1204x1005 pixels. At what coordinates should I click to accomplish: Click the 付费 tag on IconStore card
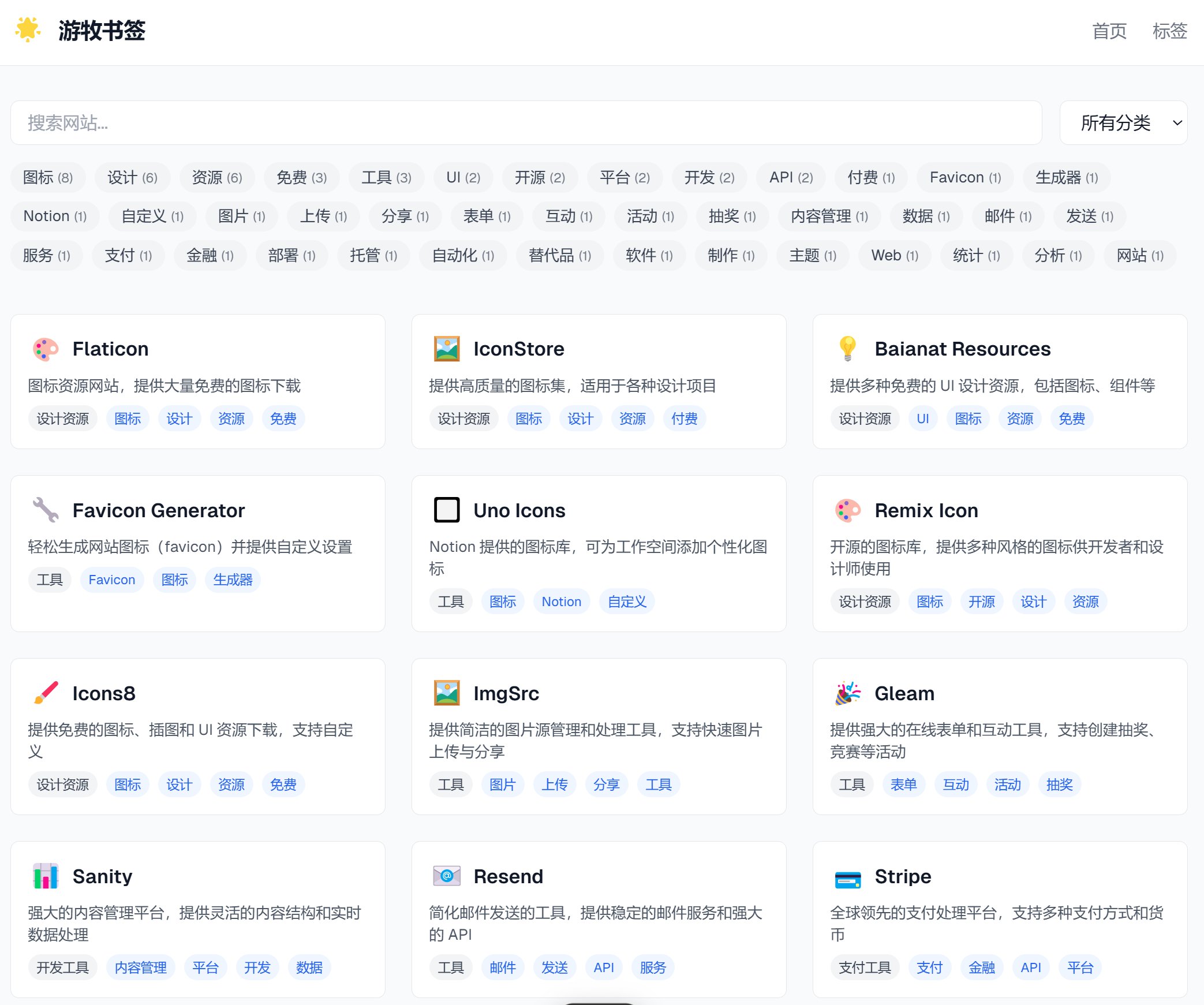[x=685, y=419]
